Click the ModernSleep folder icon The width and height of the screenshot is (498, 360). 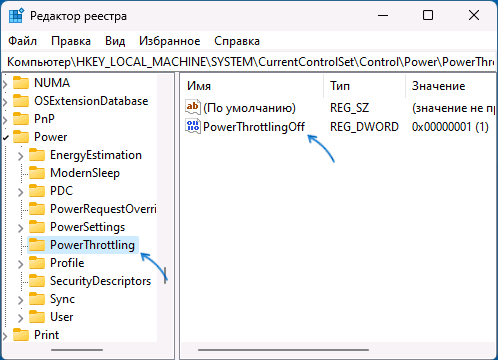tap(37, 173)
